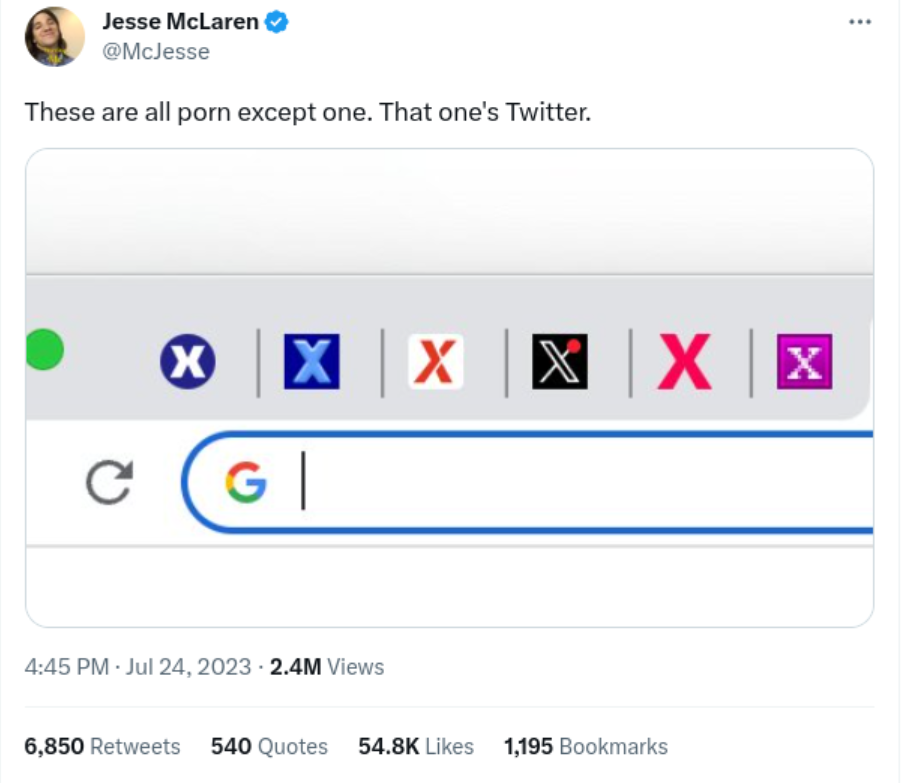The width and height of the screenshot is (905, 783).
Task: Click the green window button
Action: [x=44, y=350]
